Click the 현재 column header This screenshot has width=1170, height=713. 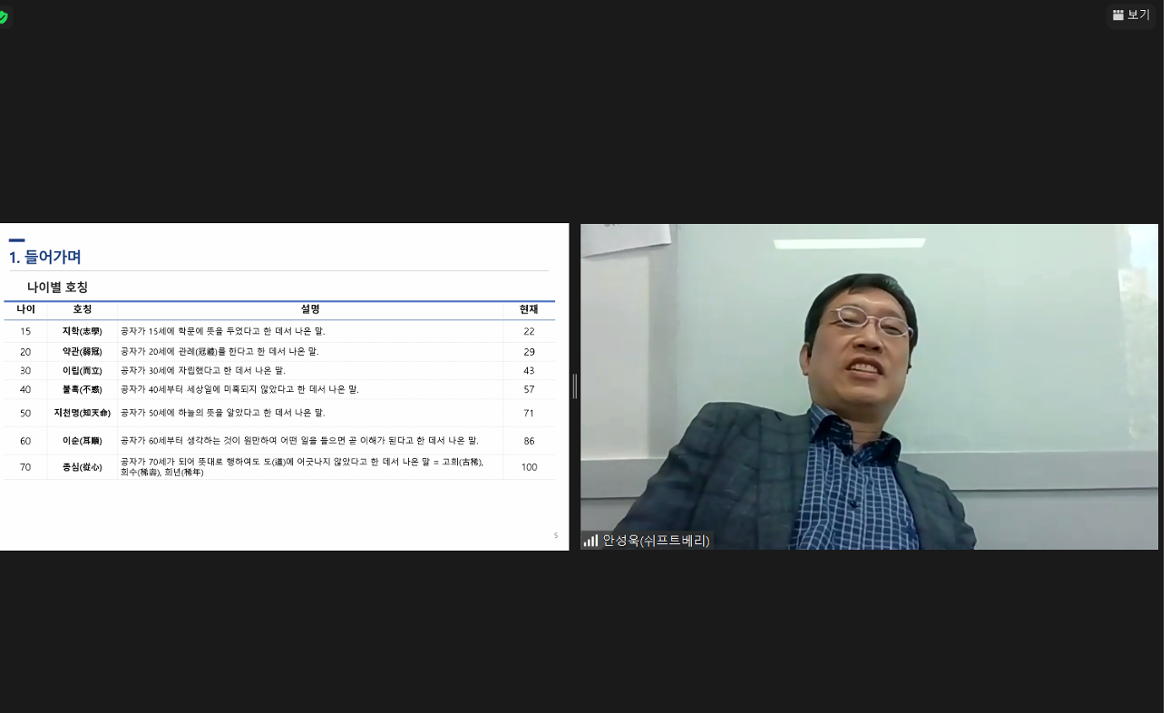click(528, 309)
